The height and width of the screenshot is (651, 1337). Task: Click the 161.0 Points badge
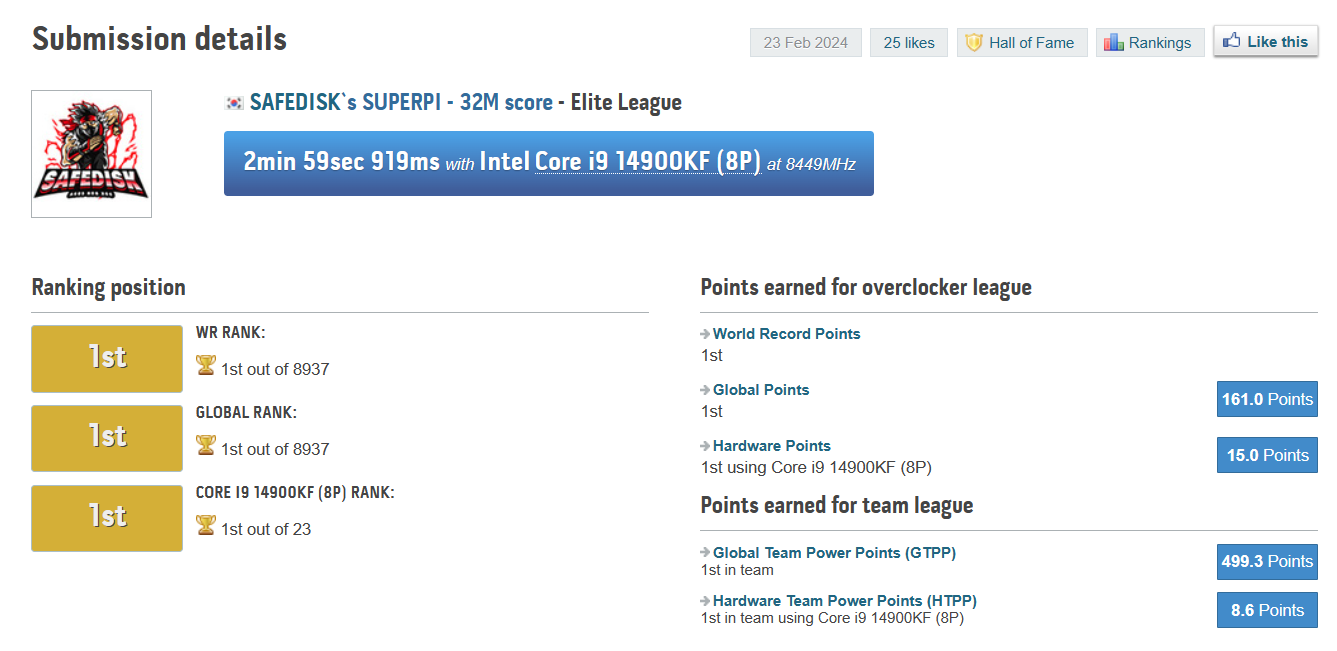[1267, 399]
